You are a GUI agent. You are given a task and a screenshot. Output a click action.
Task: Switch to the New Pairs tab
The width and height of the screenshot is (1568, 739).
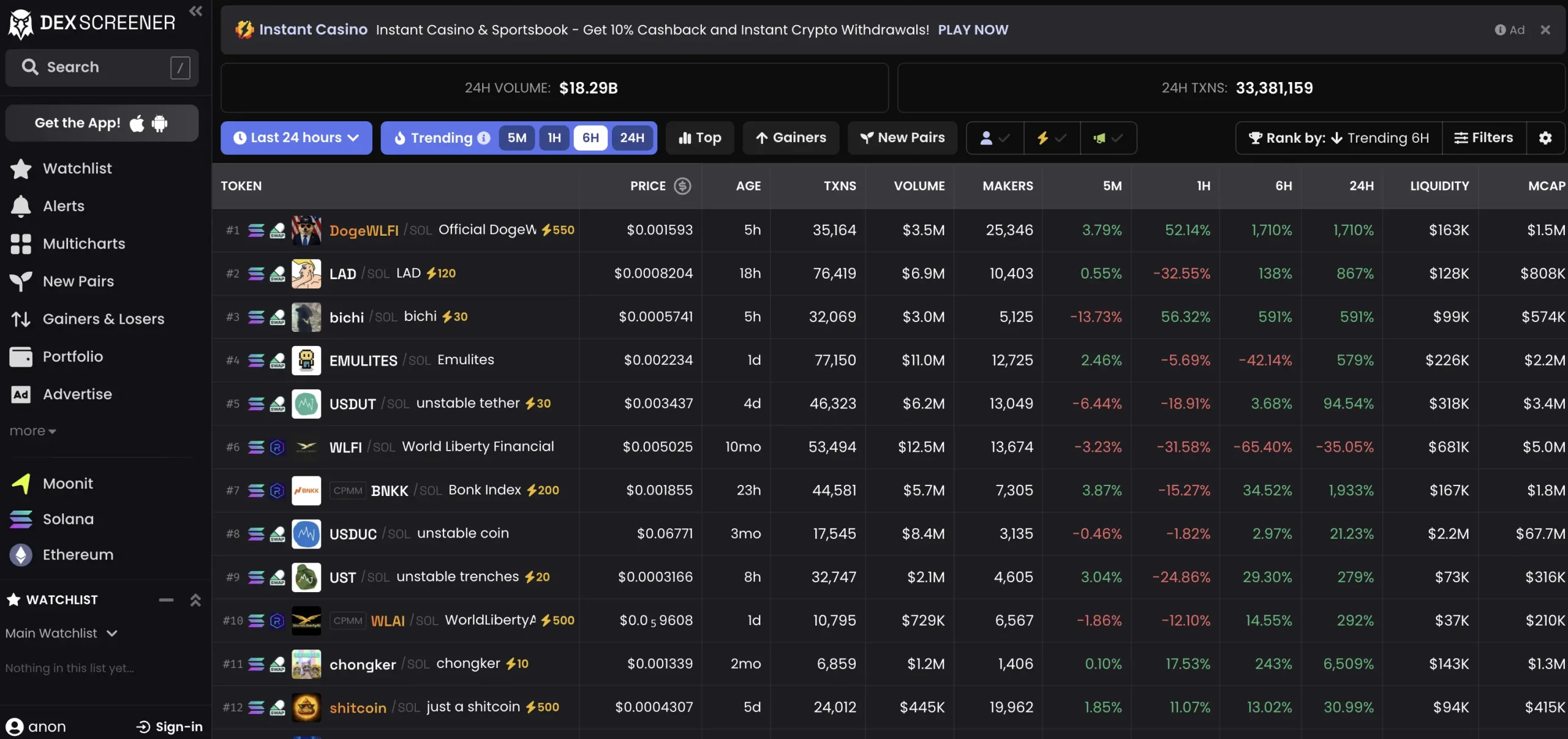pos(902,138)
